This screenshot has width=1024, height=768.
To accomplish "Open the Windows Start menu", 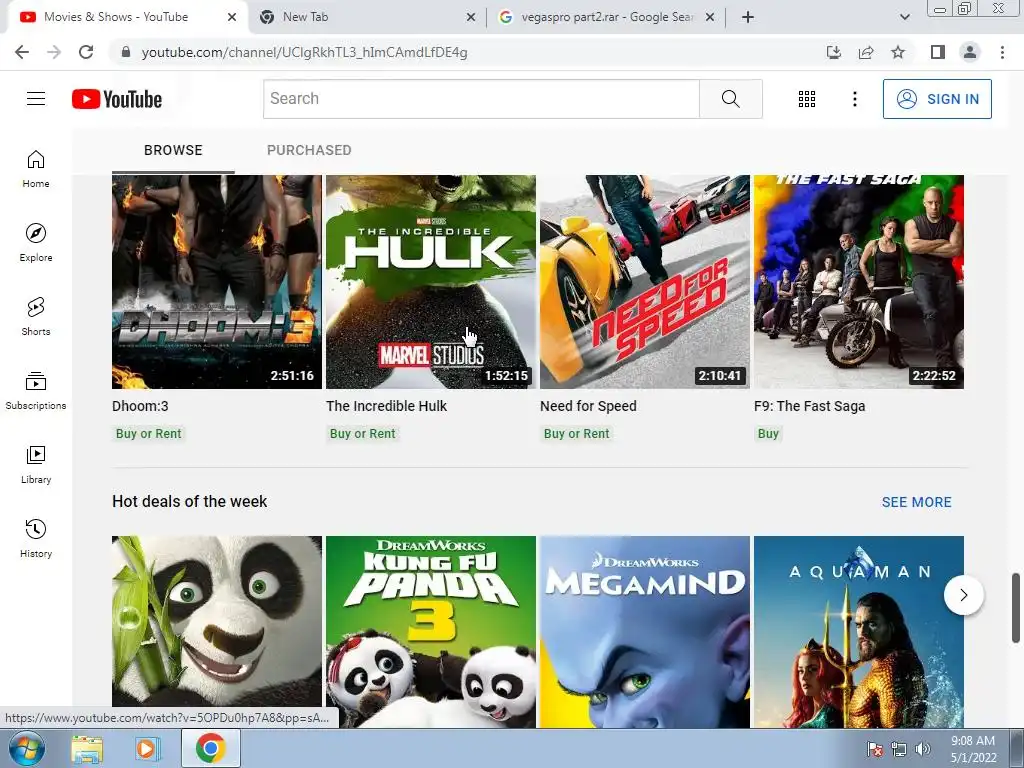I will (27, 749).
